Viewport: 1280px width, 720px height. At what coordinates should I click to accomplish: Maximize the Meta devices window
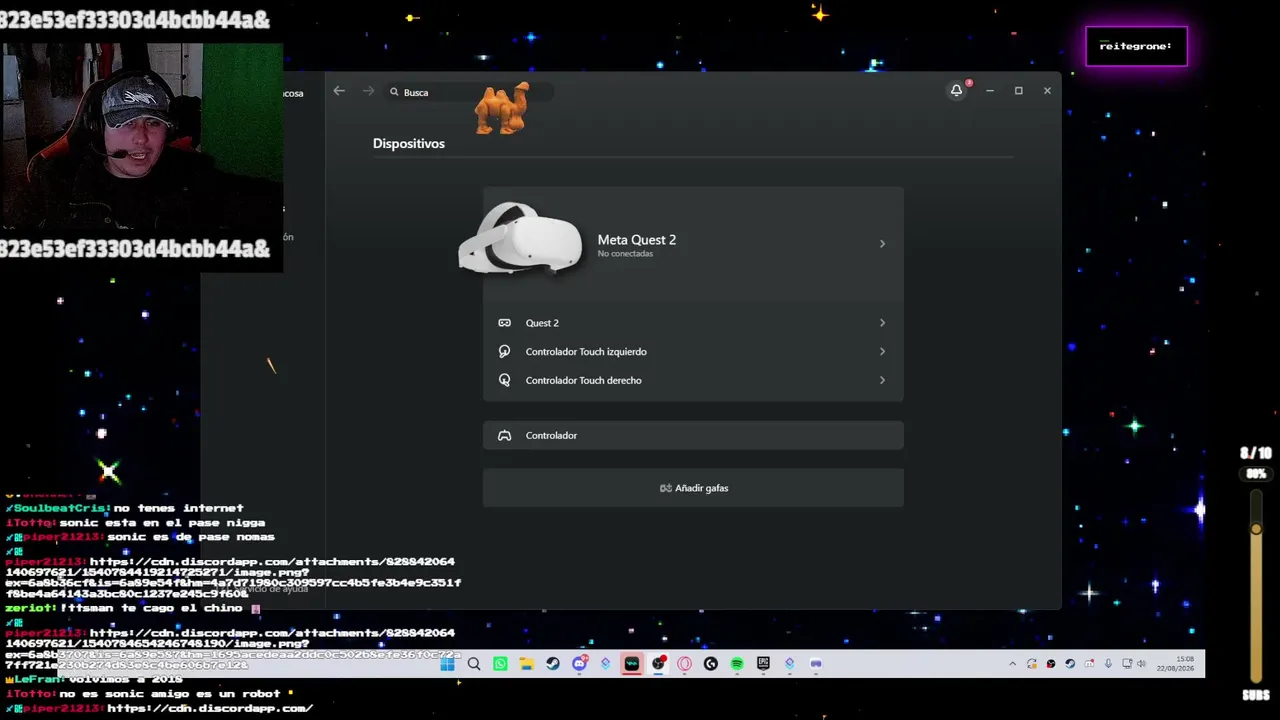click(1018, 91)
